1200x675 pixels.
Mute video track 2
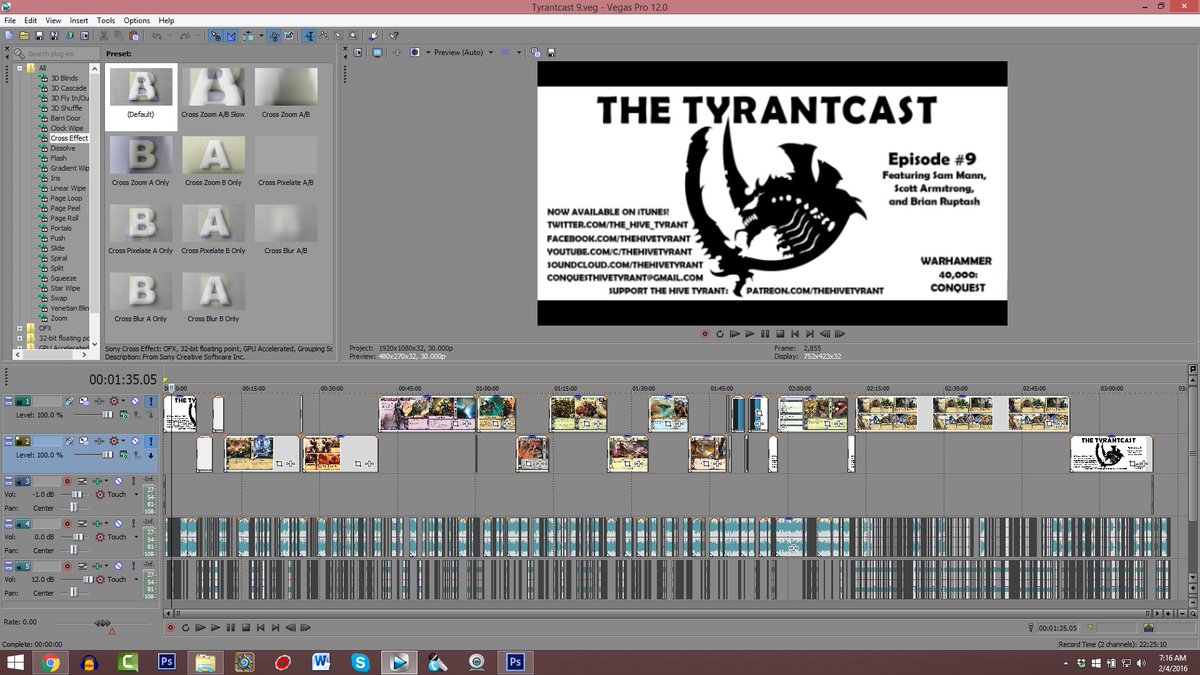coord(135,440)
